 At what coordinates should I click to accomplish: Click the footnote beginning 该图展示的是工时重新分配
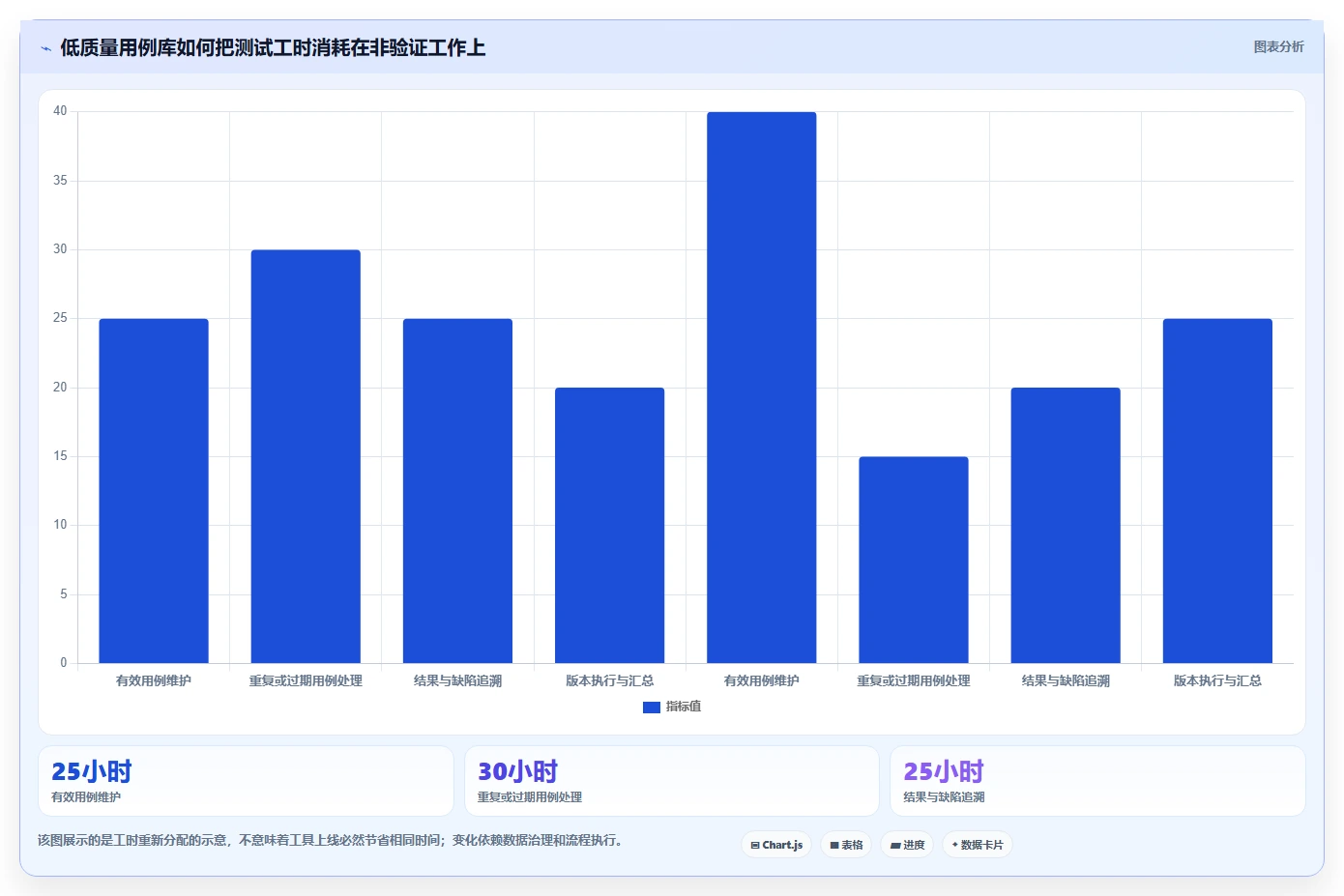click(333, 840)
